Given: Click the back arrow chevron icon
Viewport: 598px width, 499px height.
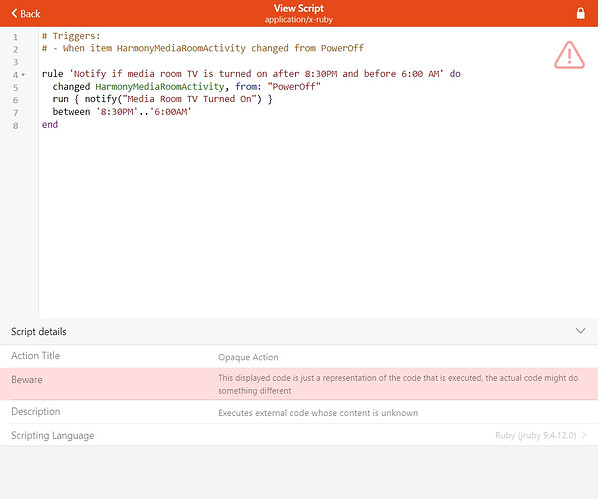Looking at the screenshot, I should (x=14, y=13).
